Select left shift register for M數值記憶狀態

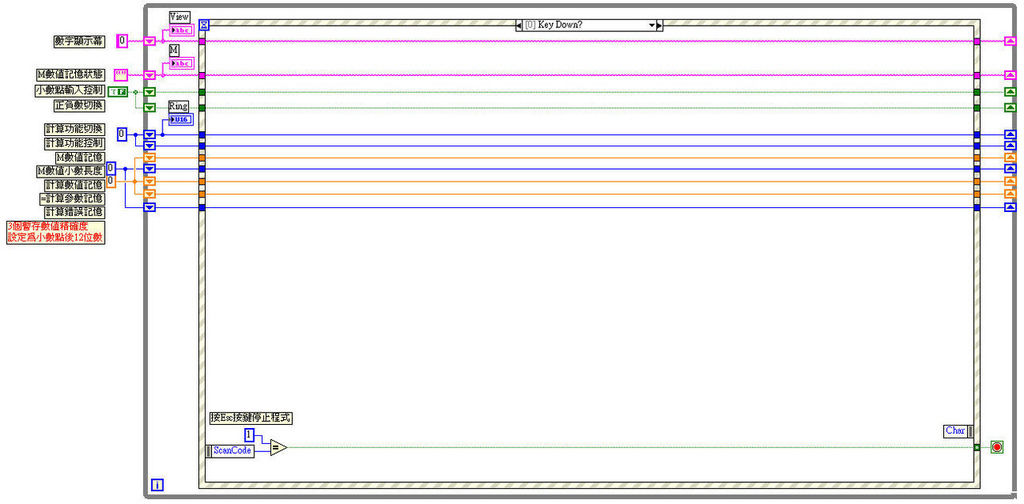coord(150,75)
